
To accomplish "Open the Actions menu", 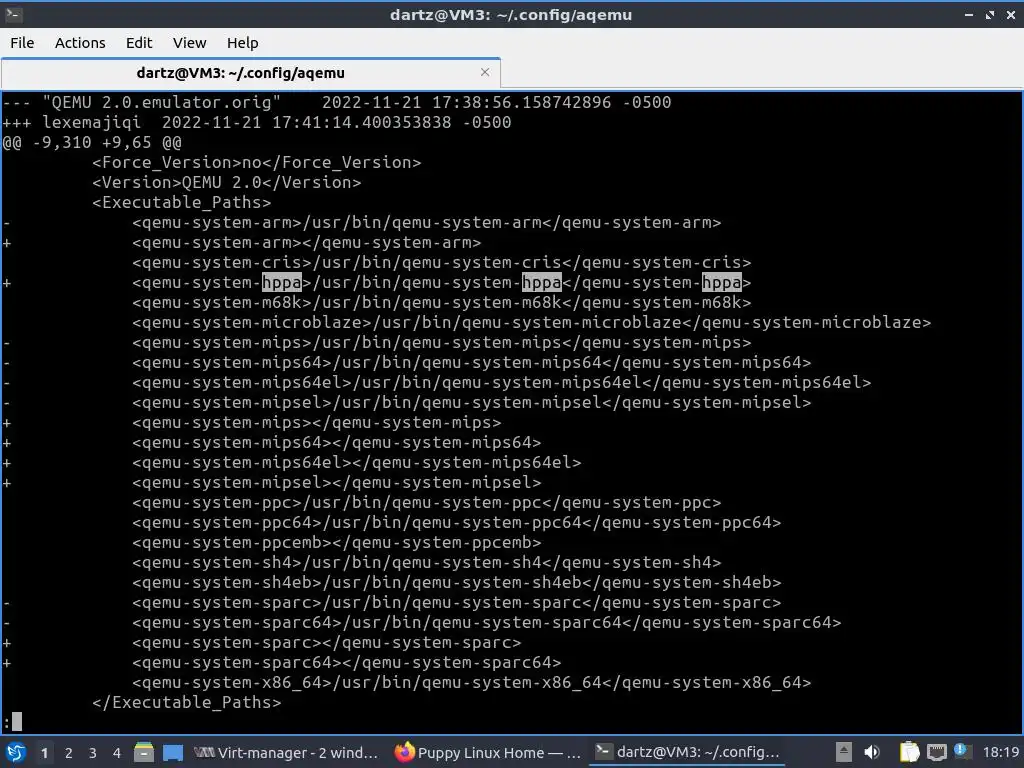I will (x=80, y=42).
